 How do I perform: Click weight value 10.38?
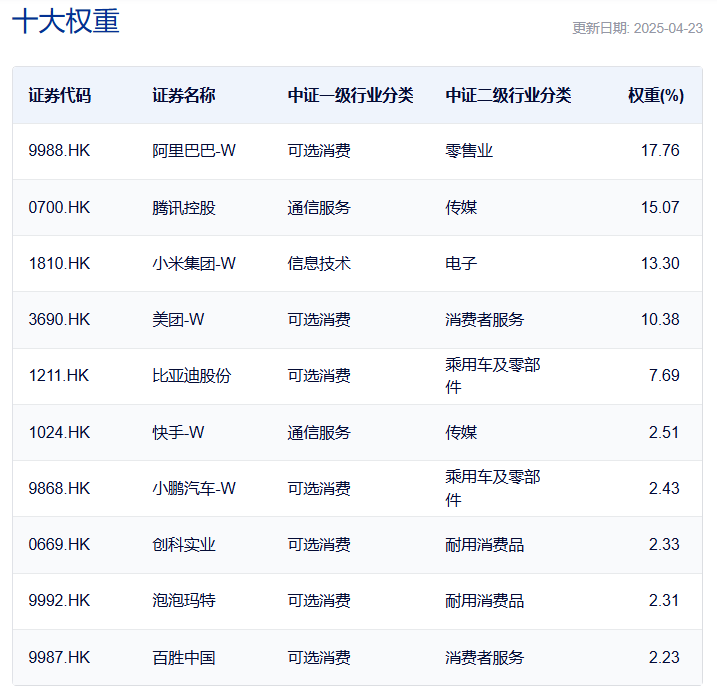click(x=660, y=319)
